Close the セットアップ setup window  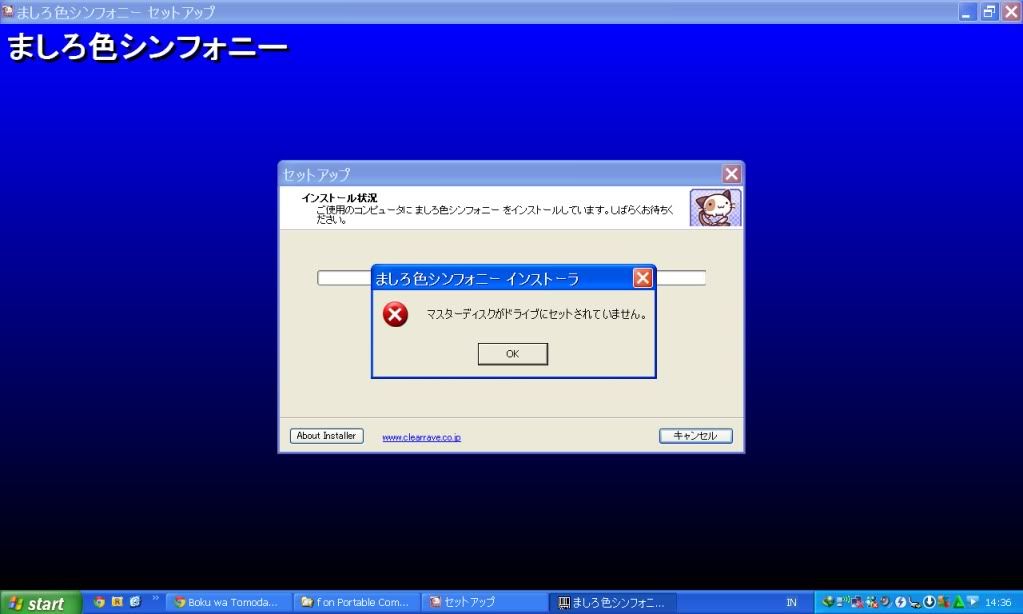732,174
